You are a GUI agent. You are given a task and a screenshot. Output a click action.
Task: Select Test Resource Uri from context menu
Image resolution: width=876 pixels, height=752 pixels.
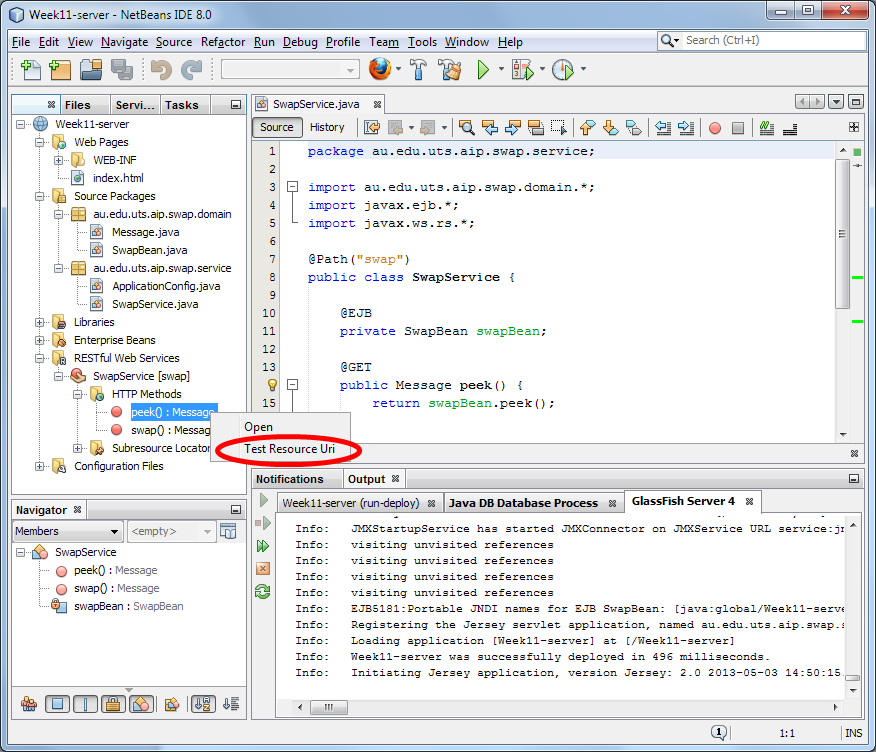click(x=289, y=450)
